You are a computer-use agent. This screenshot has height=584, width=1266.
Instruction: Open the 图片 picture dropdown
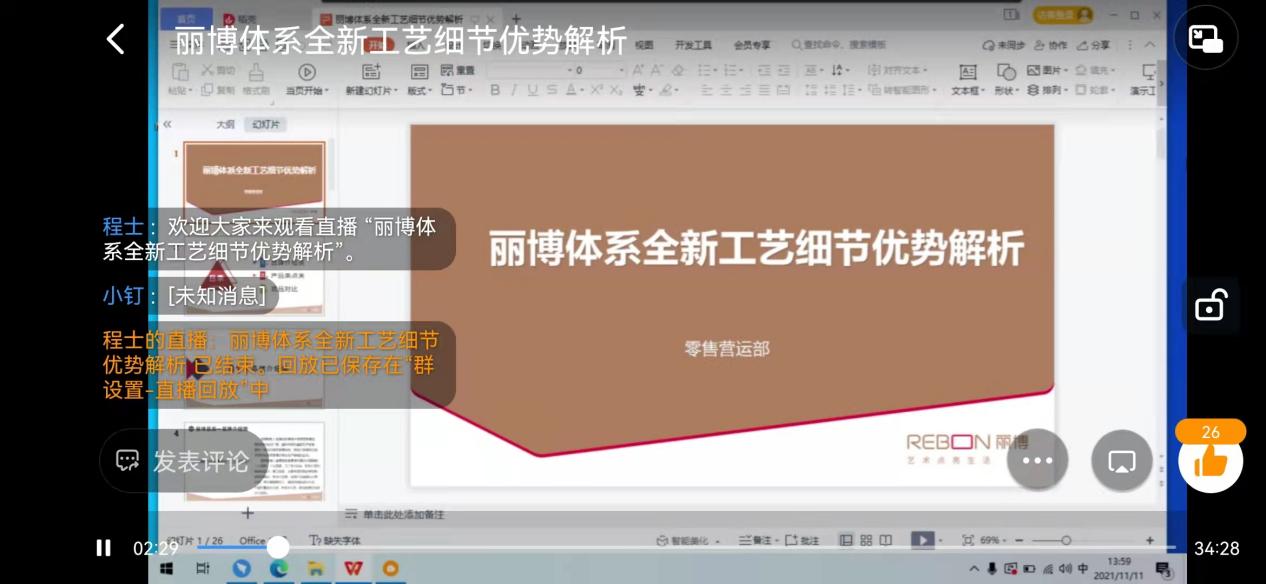click(1046, 70)
